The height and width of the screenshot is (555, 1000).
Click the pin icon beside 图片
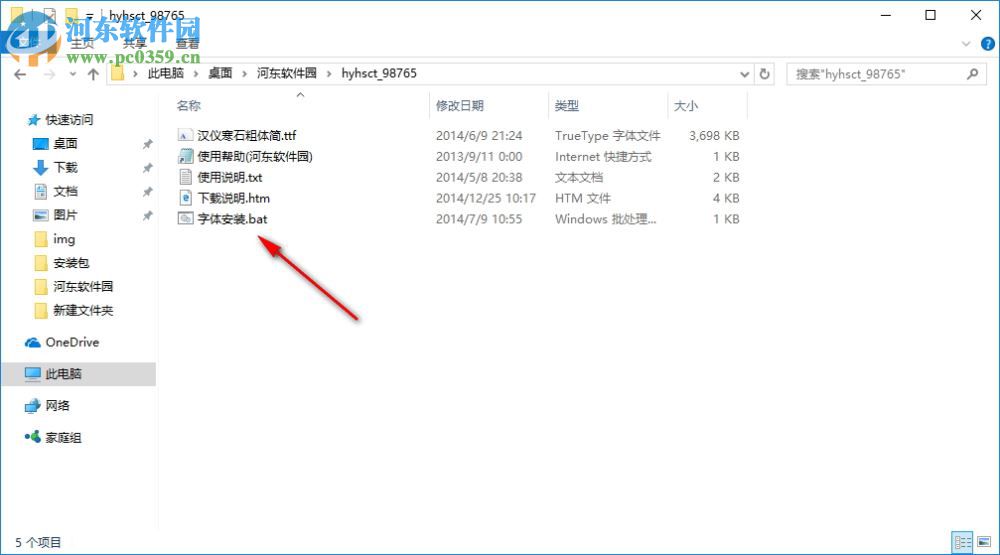pyautogui.click(x=147, y=216)
